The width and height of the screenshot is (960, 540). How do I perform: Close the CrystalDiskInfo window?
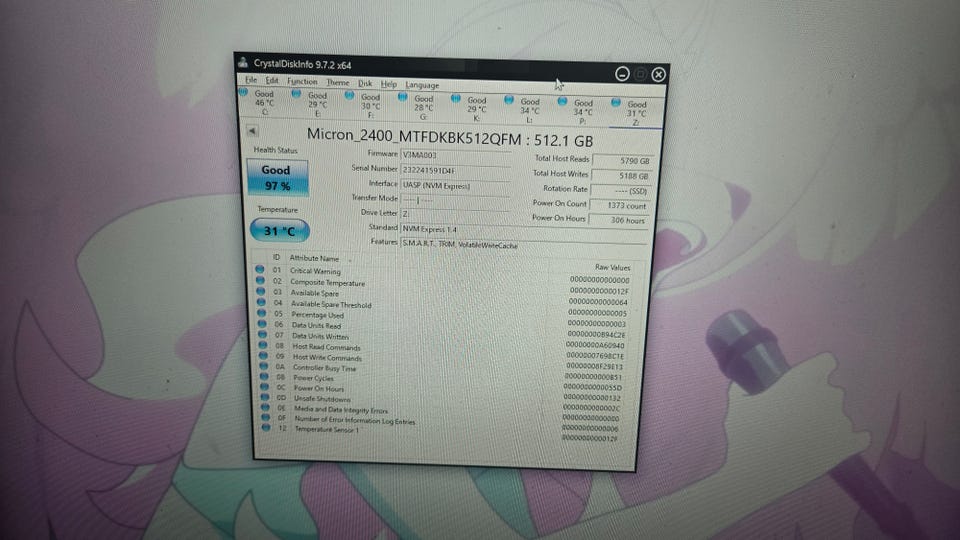tap(658, 75)
